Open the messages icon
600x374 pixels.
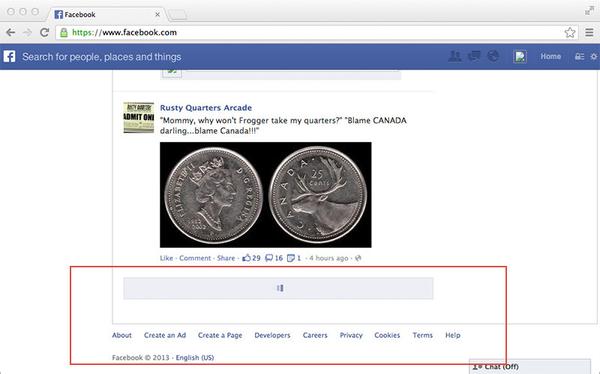[x=474, y=56]
